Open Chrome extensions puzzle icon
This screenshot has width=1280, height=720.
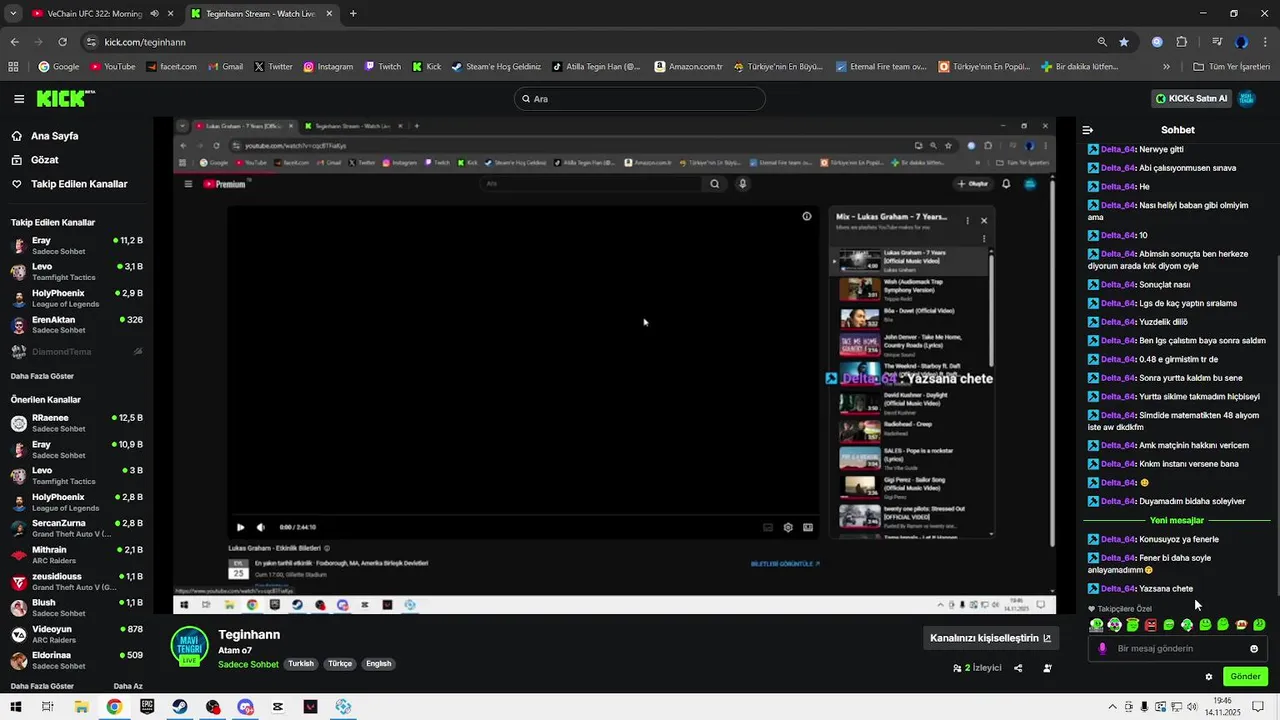click(x=1181, y=42)
